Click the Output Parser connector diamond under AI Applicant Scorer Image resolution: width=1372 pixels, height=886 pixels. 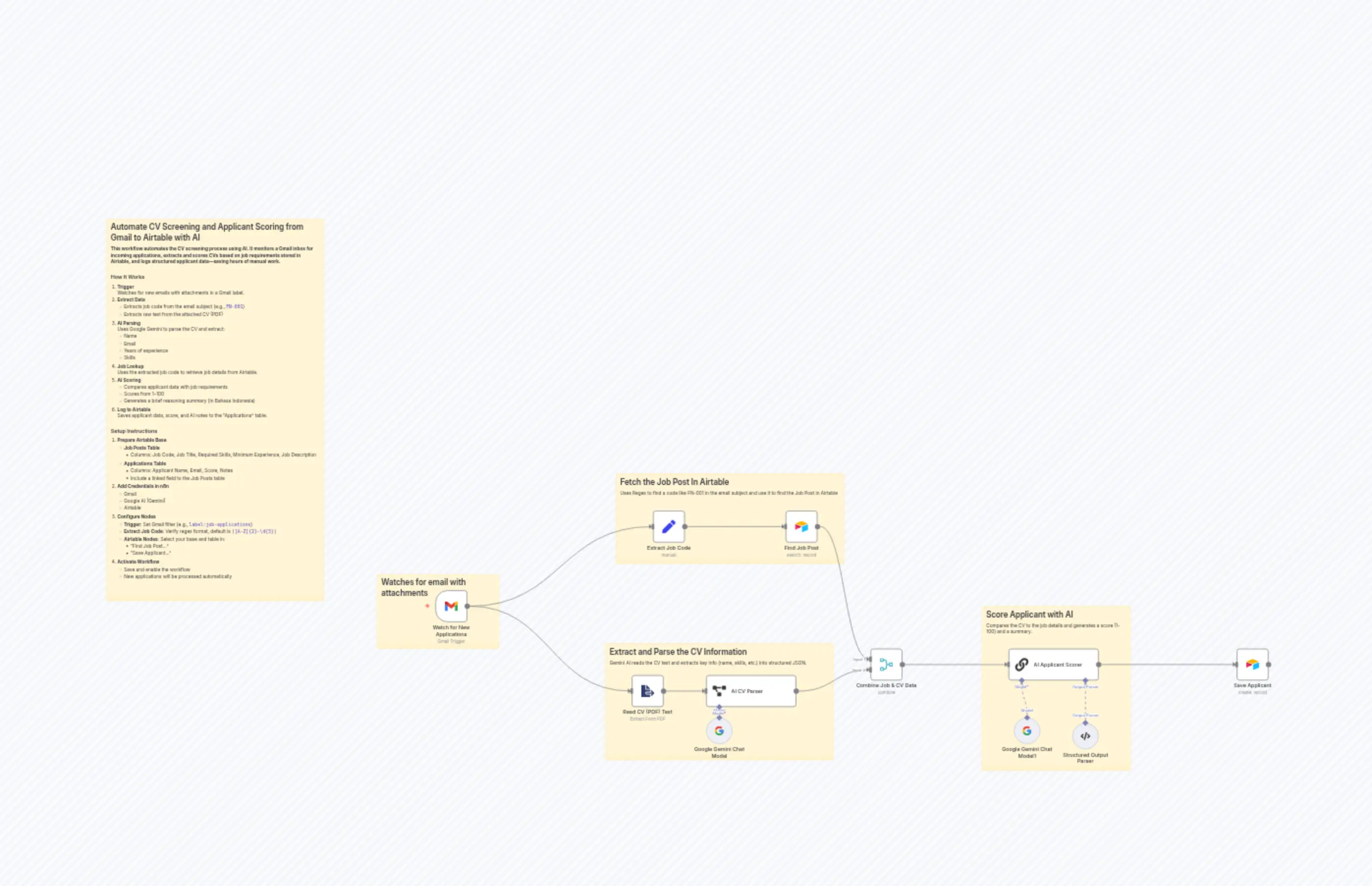tap(1085, 681)
